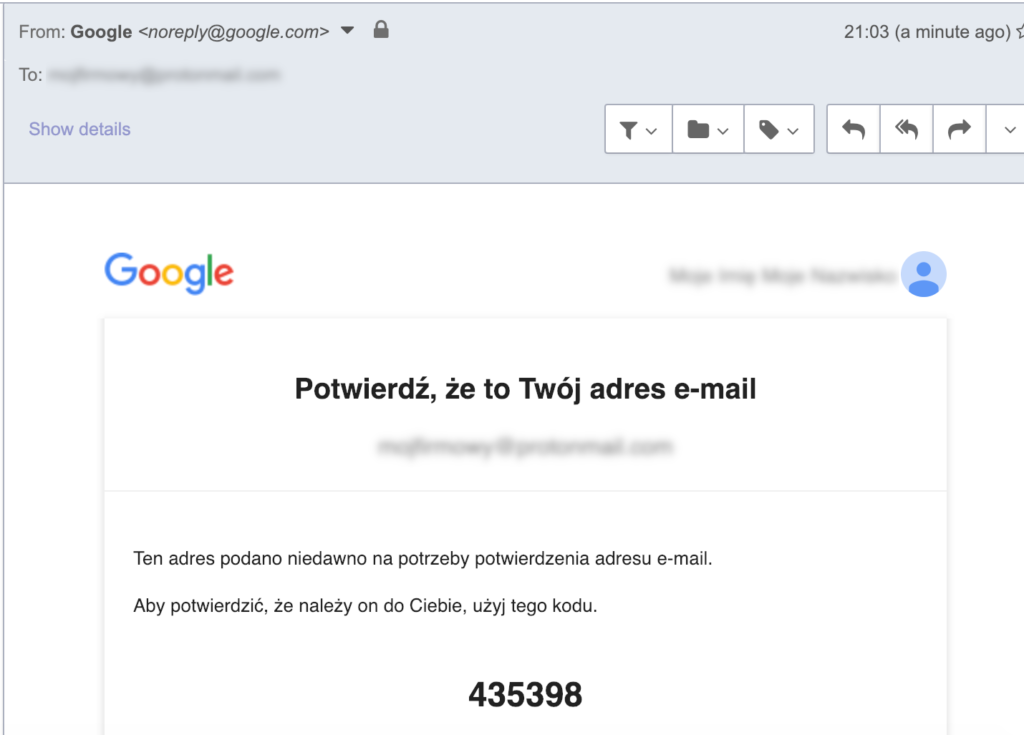Click the 21:03 received timestamp
Screen dimensions: 1024x735
[866, 32]
